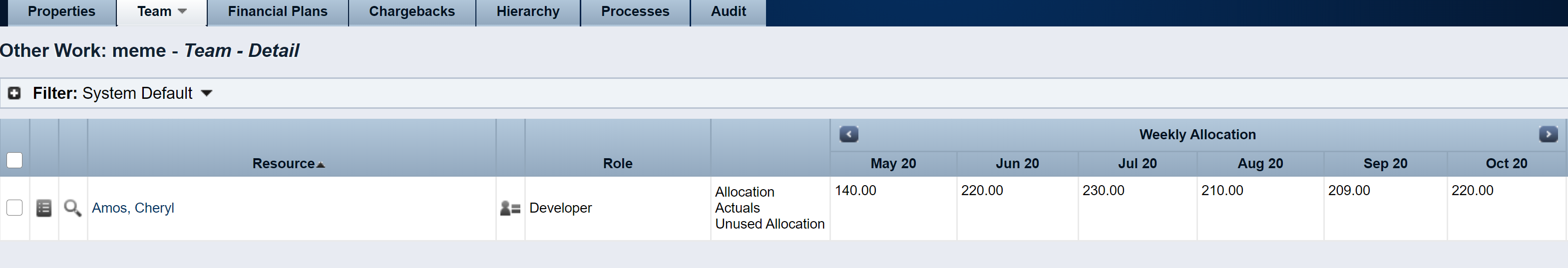Toggle the select-all checkbox in table header
The width and height of the screenshot is (1568, 268).
click(14, 160)
